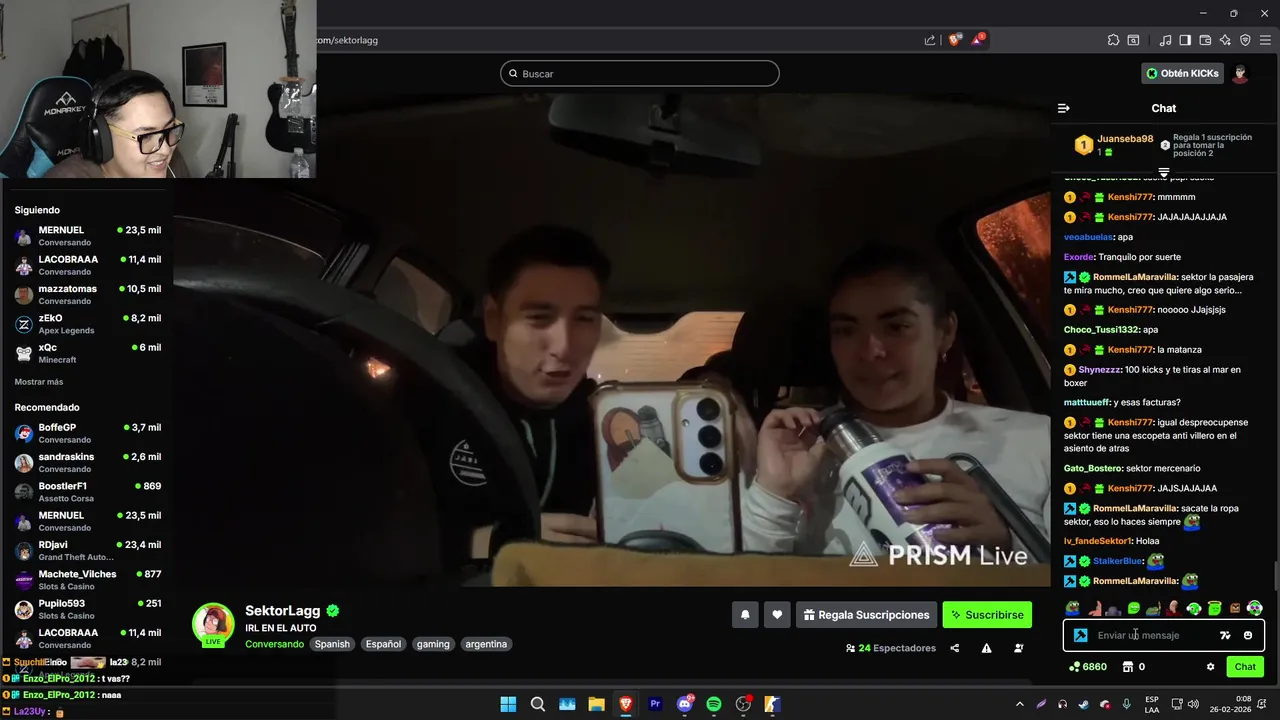Screen dimensions: 1280x720
Task: Click the 6860 channel points balance
Action: pos(1088,667)
